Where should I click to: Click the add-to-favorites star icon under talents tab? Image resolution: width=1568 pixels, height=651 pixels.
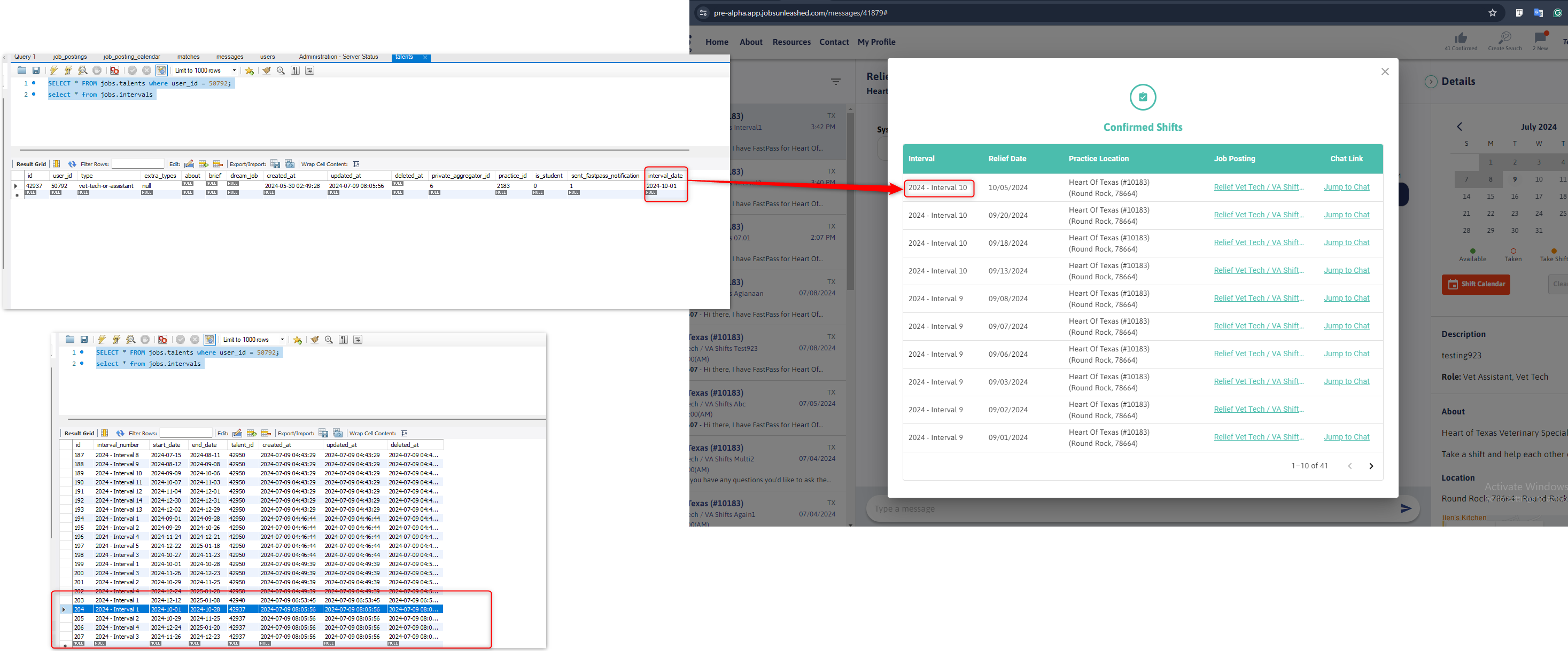249,70
